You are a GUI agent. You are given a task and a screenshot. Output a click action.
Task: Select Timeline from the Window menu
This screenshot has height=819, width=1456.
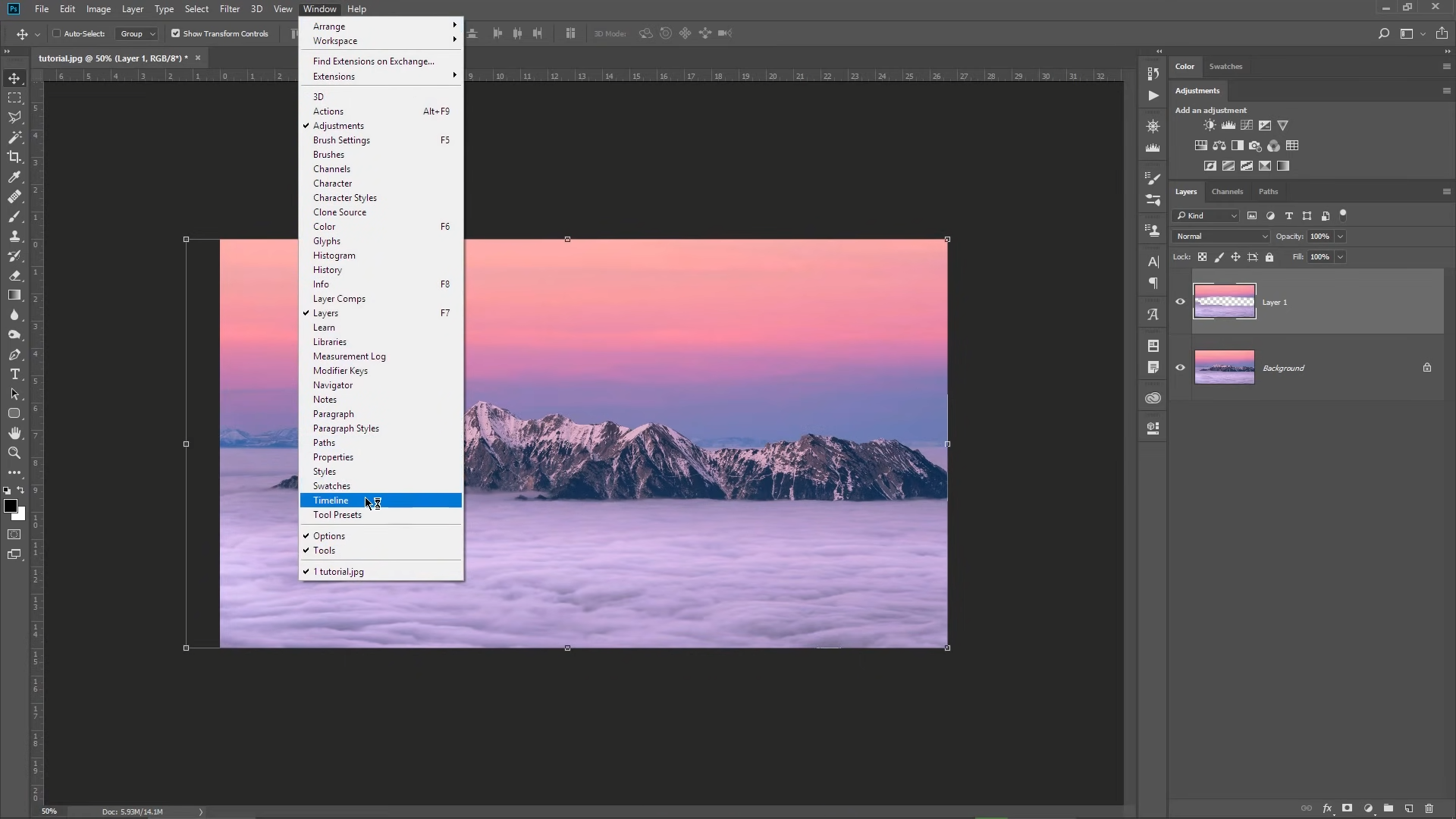tap(331, 500)
